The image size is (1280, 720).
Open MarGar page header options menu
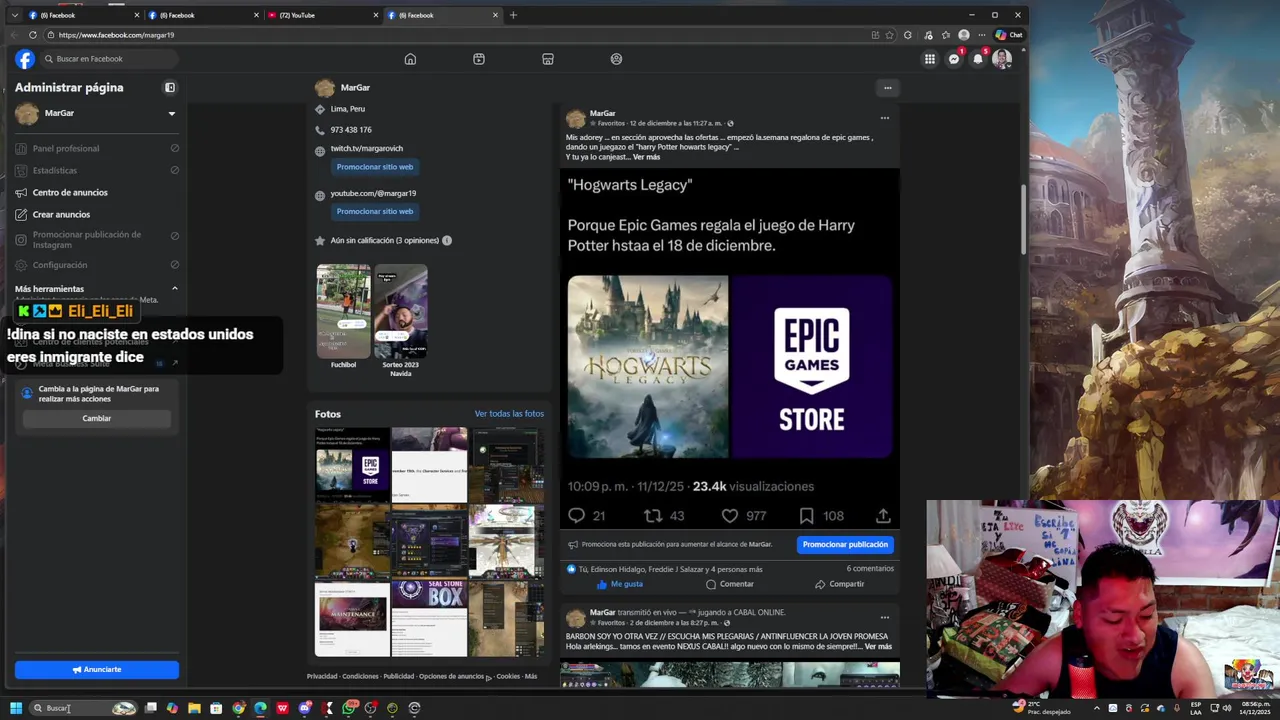[x=887, y=88]
